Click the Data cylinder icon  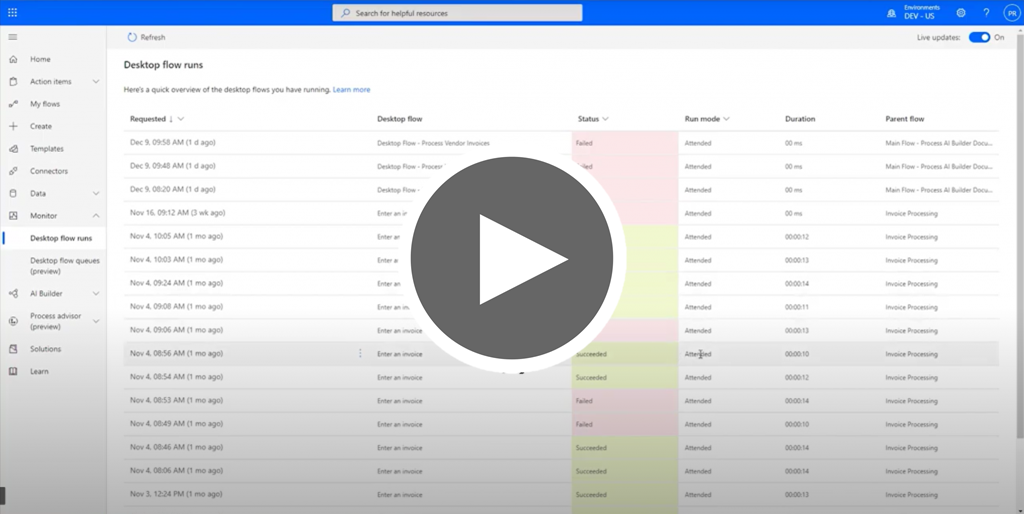pyautogui.click(x=13, y=193)
